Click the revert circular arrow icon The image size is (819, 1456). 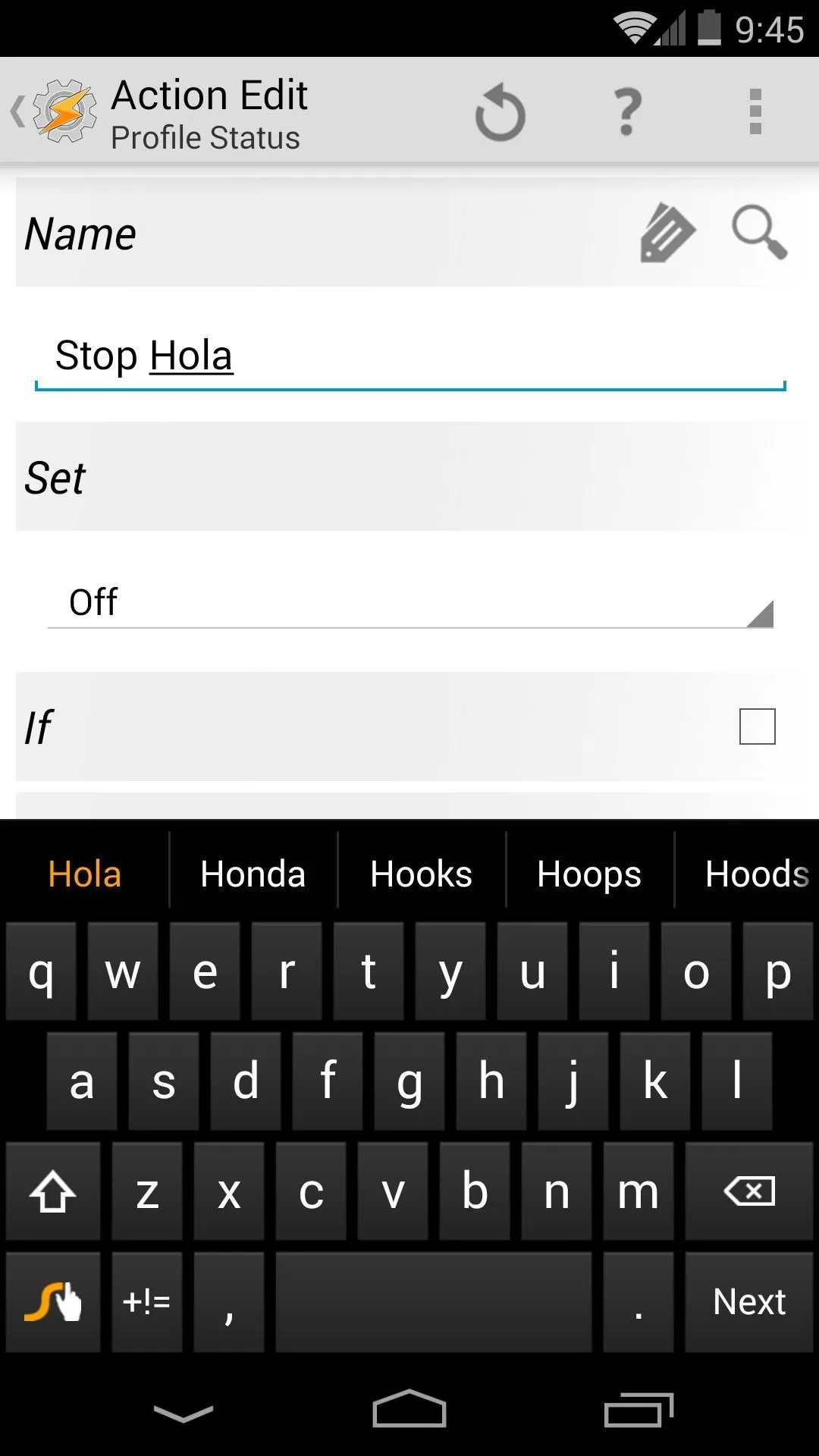pos(500,112)
